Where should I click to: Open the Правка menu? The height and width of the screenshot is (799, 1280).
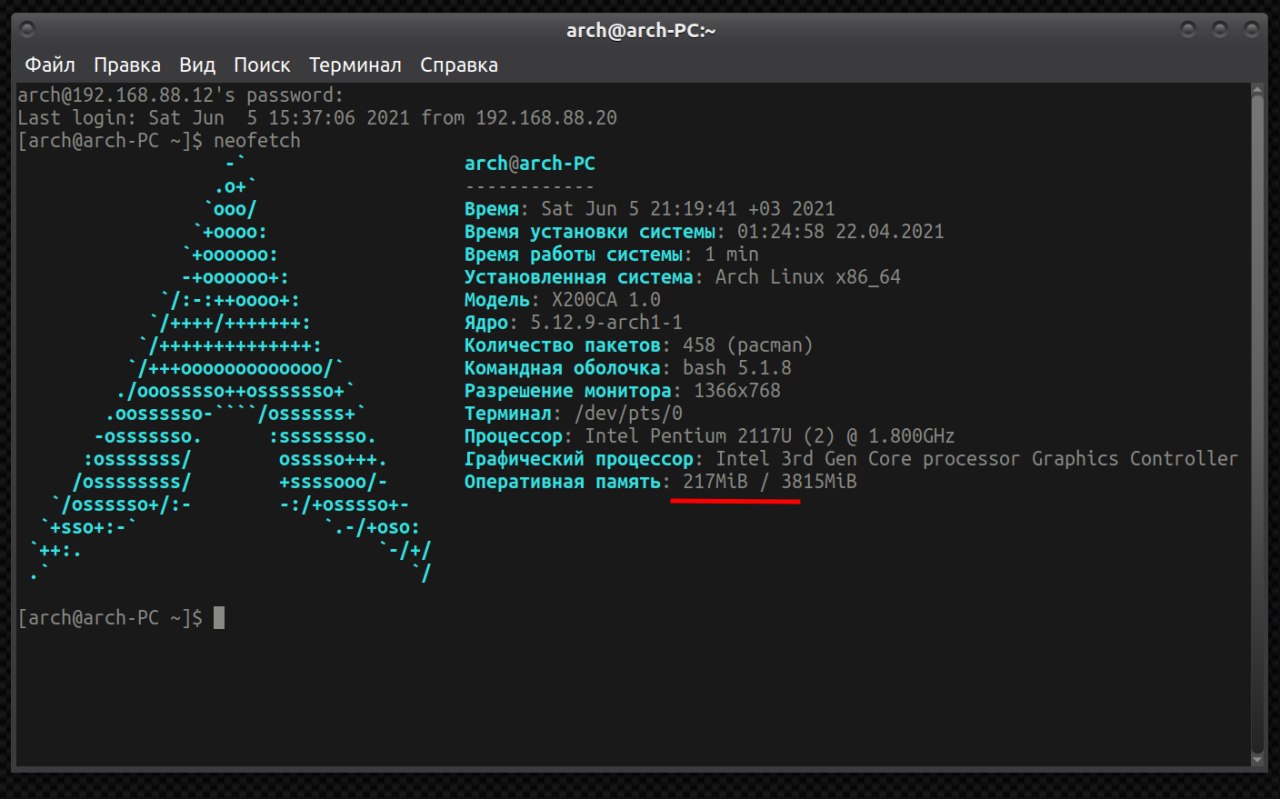point(127,65)
